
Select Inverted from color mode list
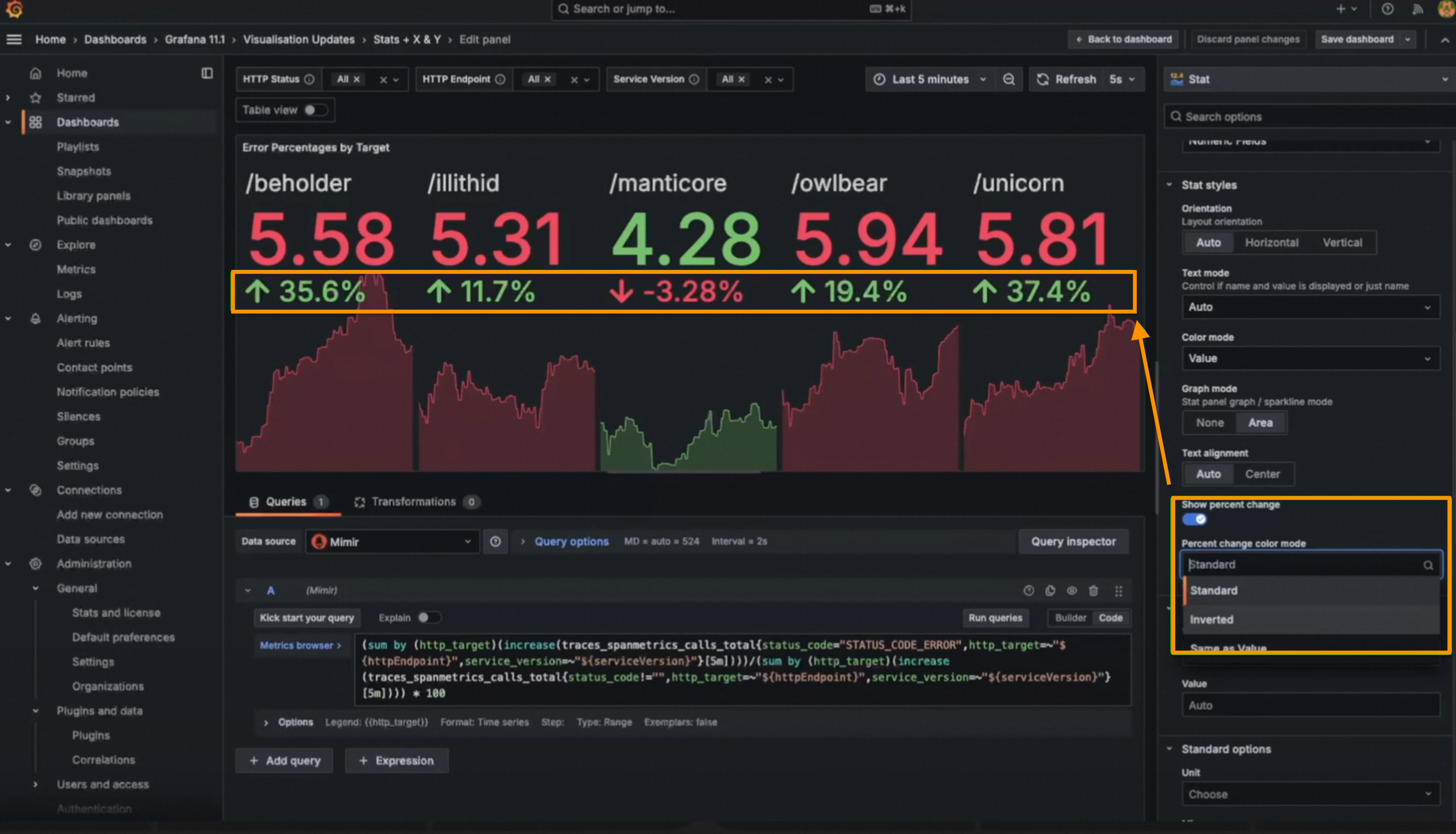[x=1211, y=619]
